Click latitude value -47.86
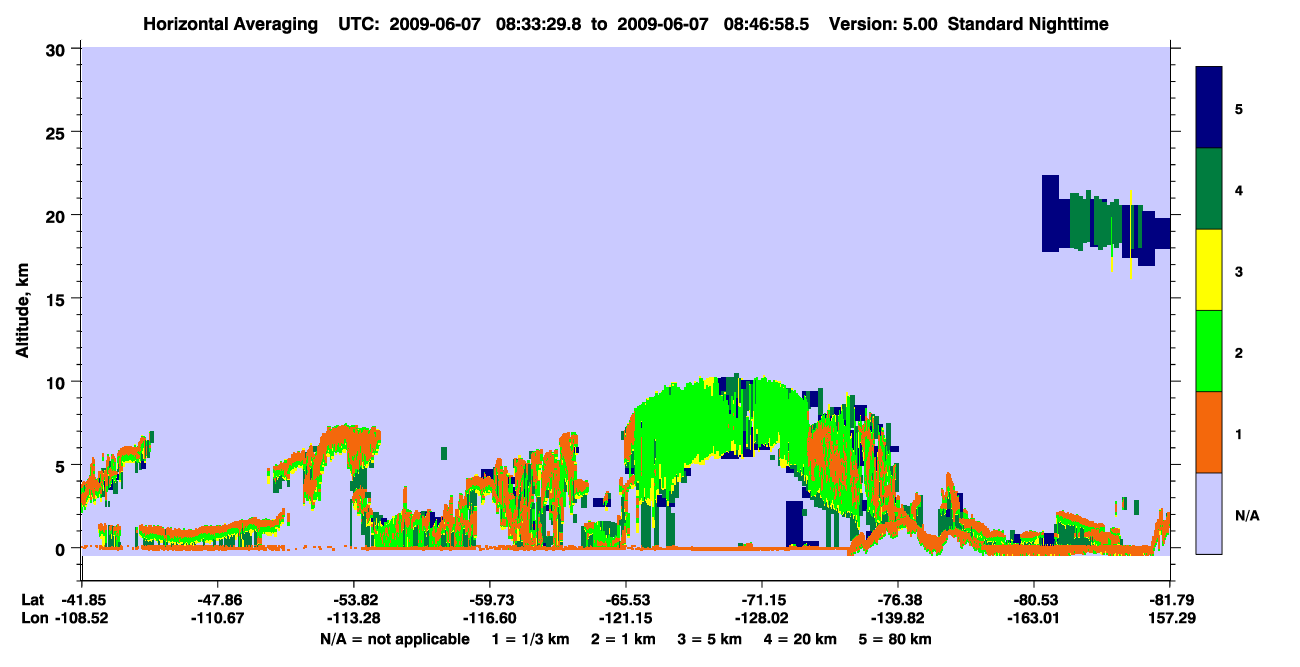Viewport: 1300px width, 667px height. tap(218, 600)
